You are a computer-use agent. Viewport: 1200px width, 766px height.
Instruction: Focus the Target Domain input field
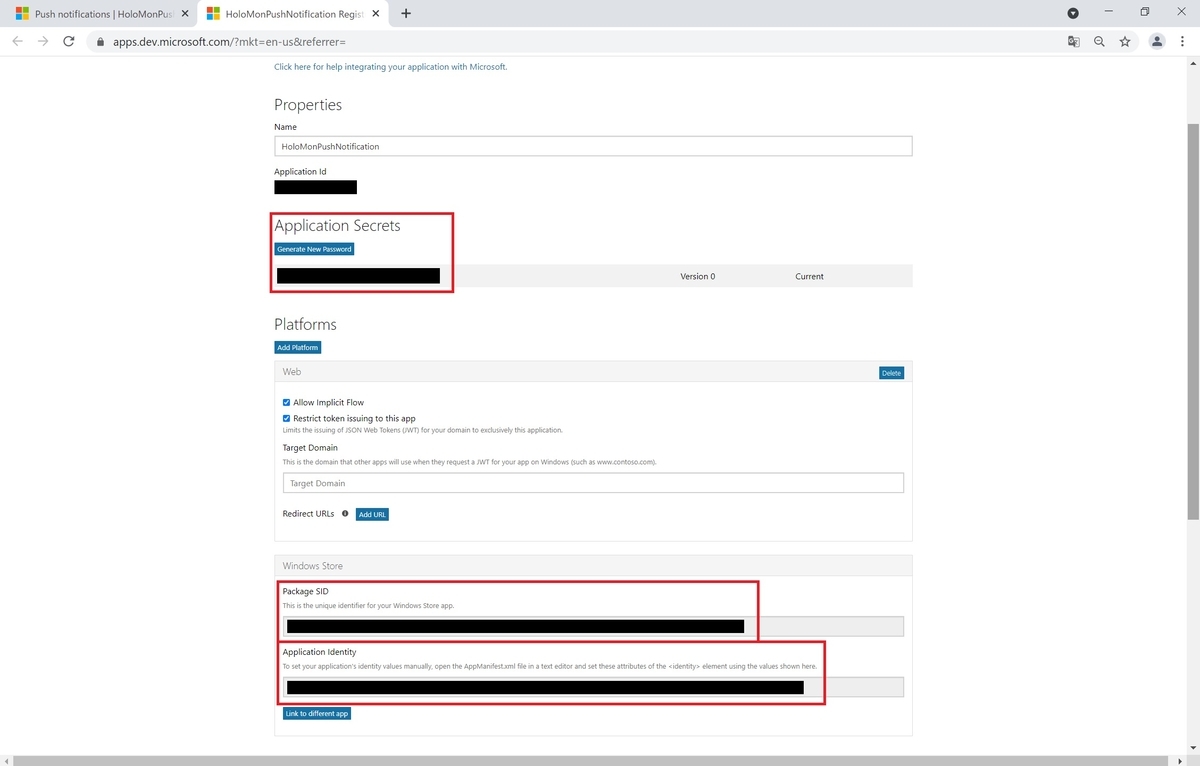593,483
